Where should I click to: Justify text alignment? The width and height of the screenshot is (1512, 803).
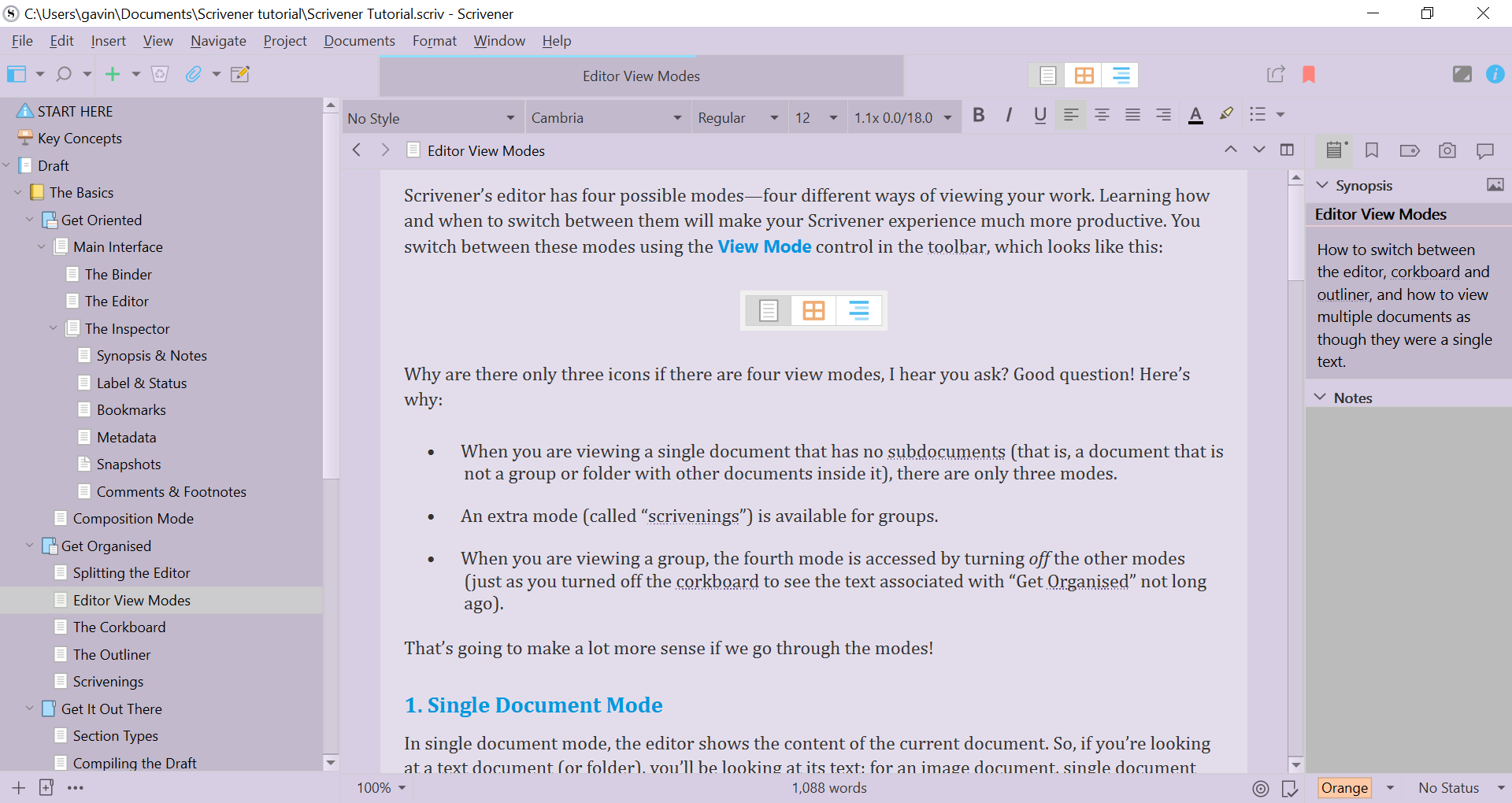pyautogui.click(x=1132, y=115)
